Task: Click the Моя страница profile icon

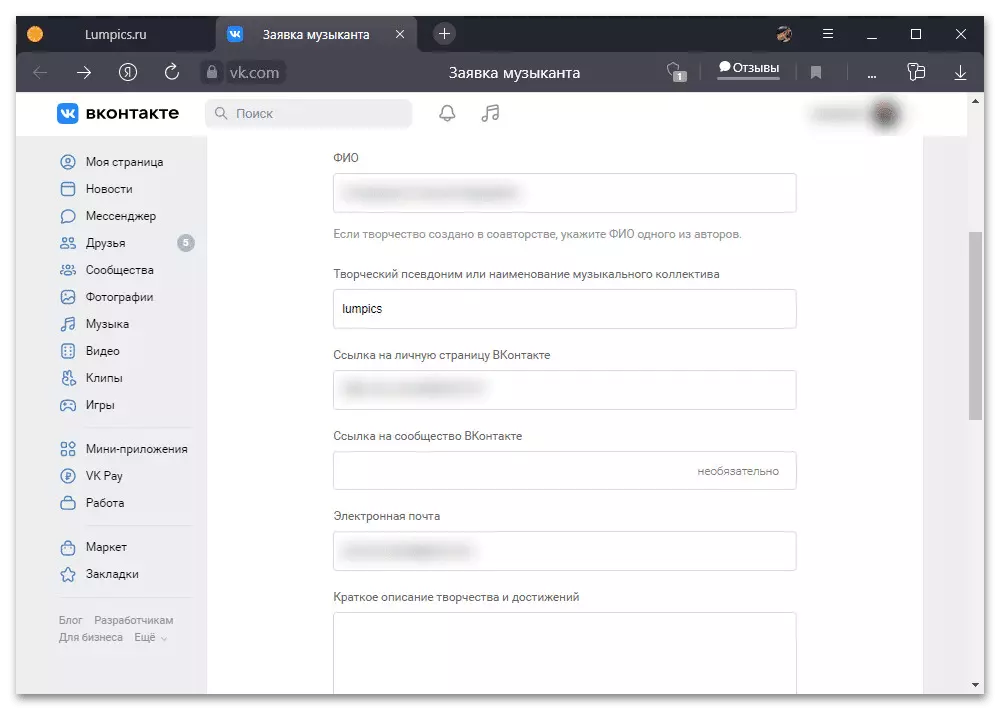Action: coord(68,162)
